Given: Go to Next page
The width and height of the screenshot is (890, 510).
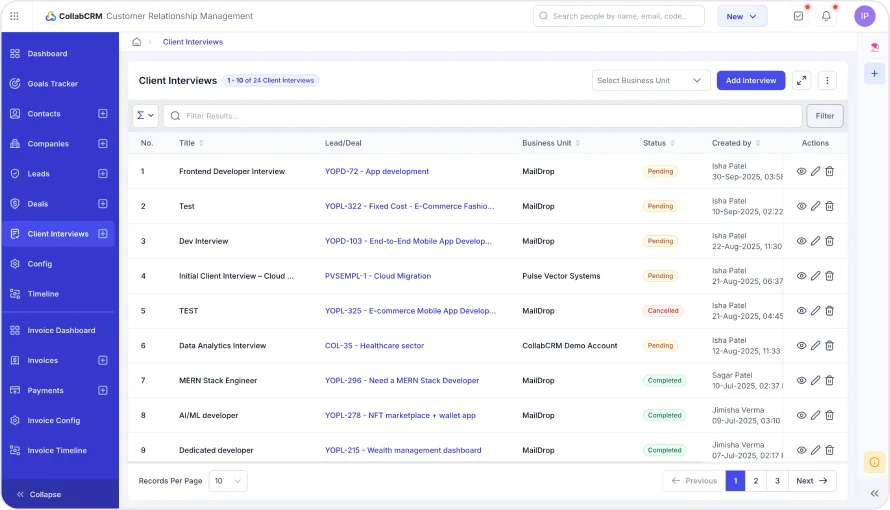Looking at the screenshot, I should (812, 481).
